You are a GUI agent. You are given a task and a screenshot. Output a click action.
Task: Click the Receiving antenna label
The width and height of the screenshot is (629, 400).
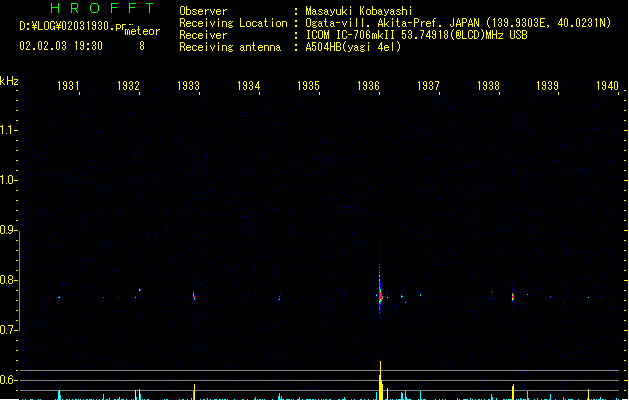point(230,47)
